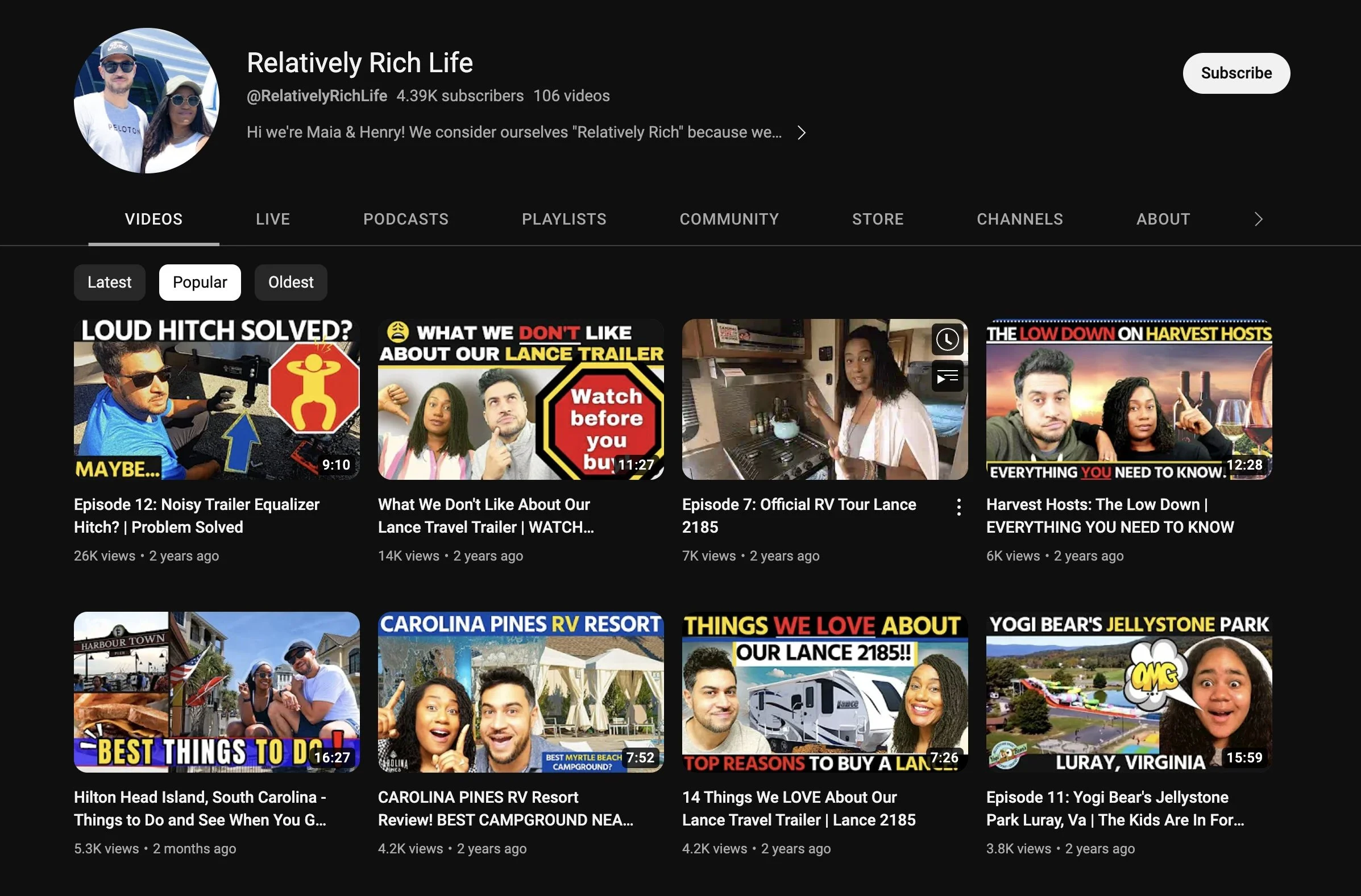Click Watch Later clock icon on RV Tour thumbnail
This screenshot has height=896, width=1361.
[x=947, y=339]
